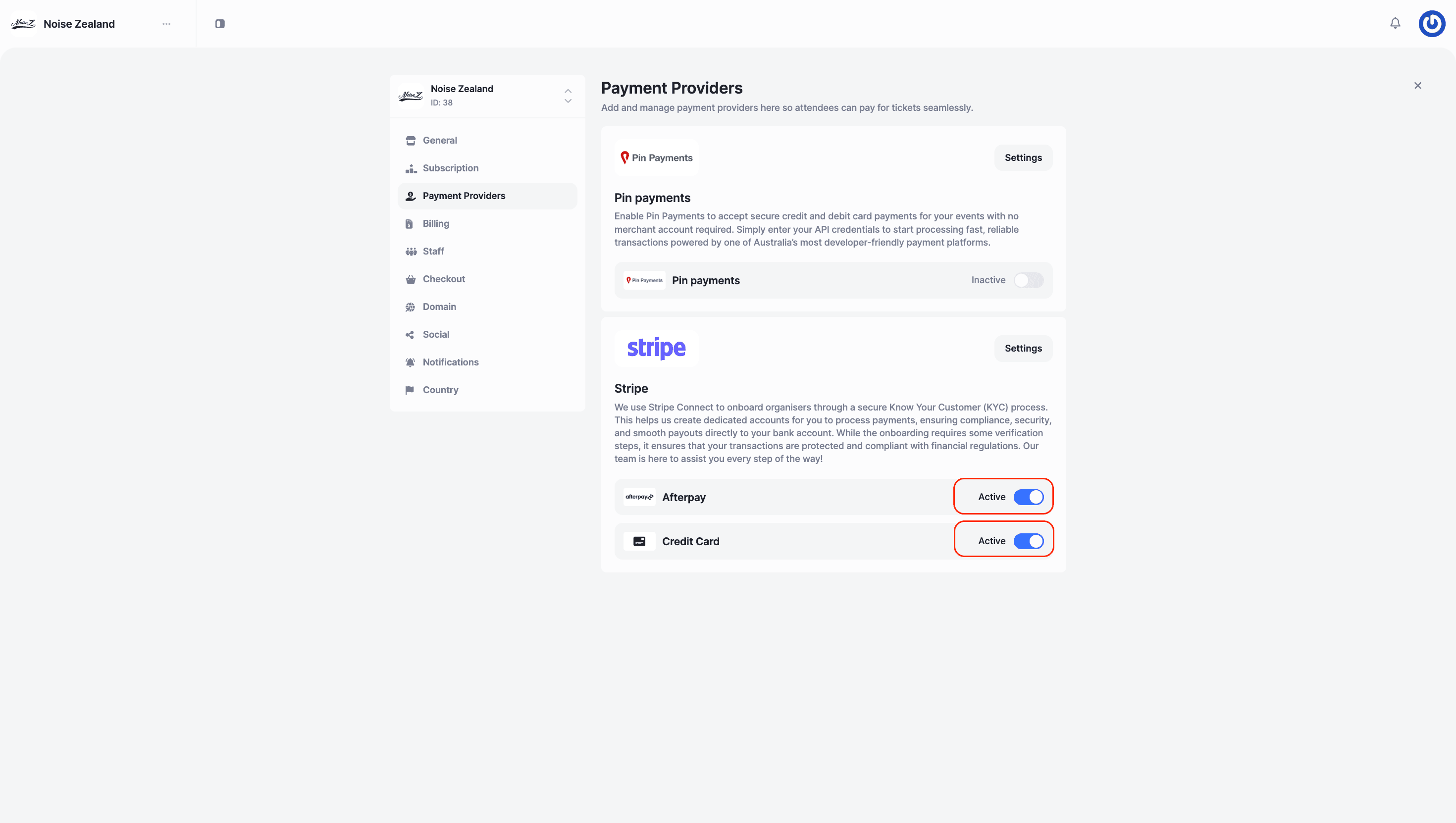This screenshot has width=1456, height=823.
Task: Click the Afterpay logo icon
Action: (x=639, y=497)
